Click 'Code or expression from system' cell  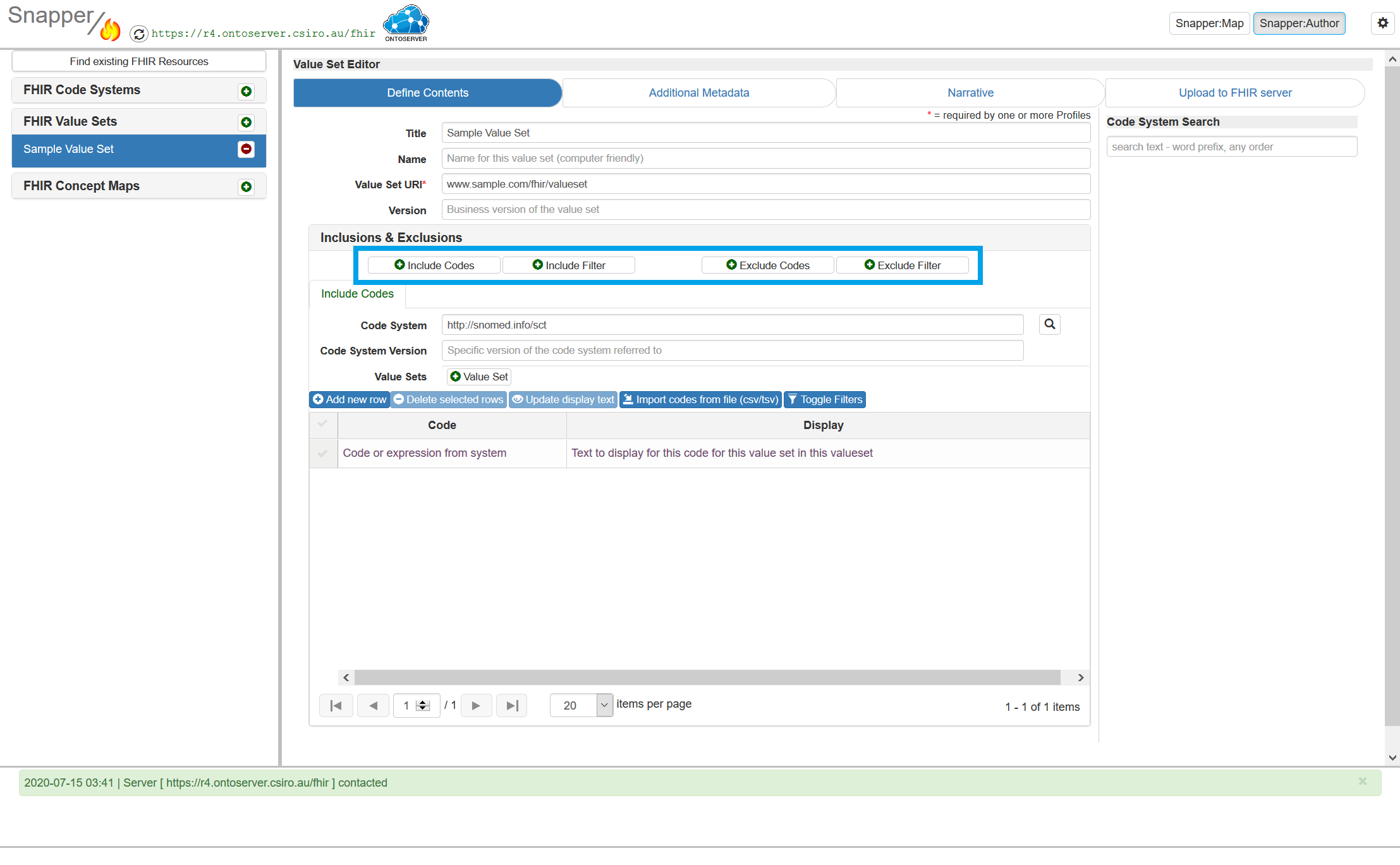pos(452,453)
